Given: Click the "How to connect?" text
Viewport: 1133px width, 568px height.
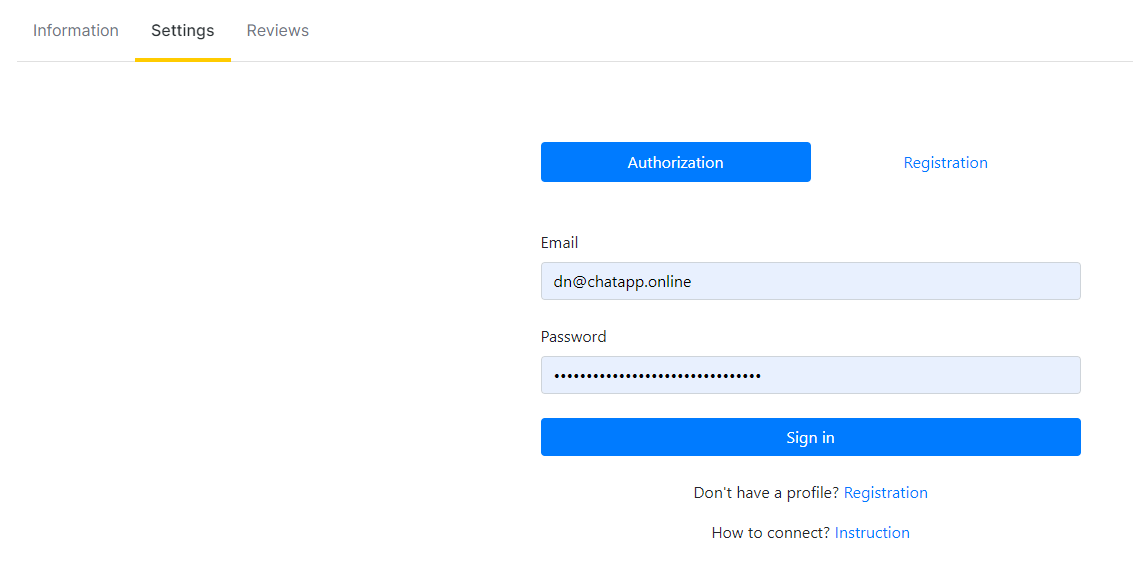Looking at the screenshot, I should click(x=771, y=533).
